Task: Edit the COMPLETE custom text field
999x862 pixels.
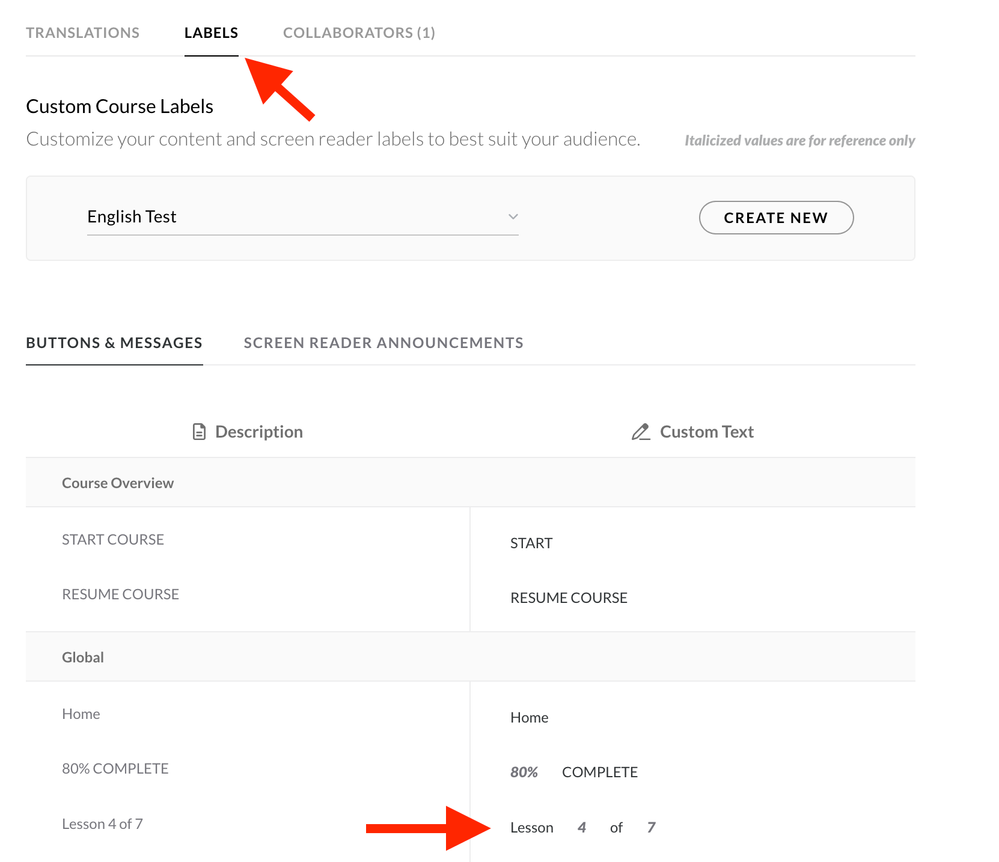Action: click(x=600, y=772)
